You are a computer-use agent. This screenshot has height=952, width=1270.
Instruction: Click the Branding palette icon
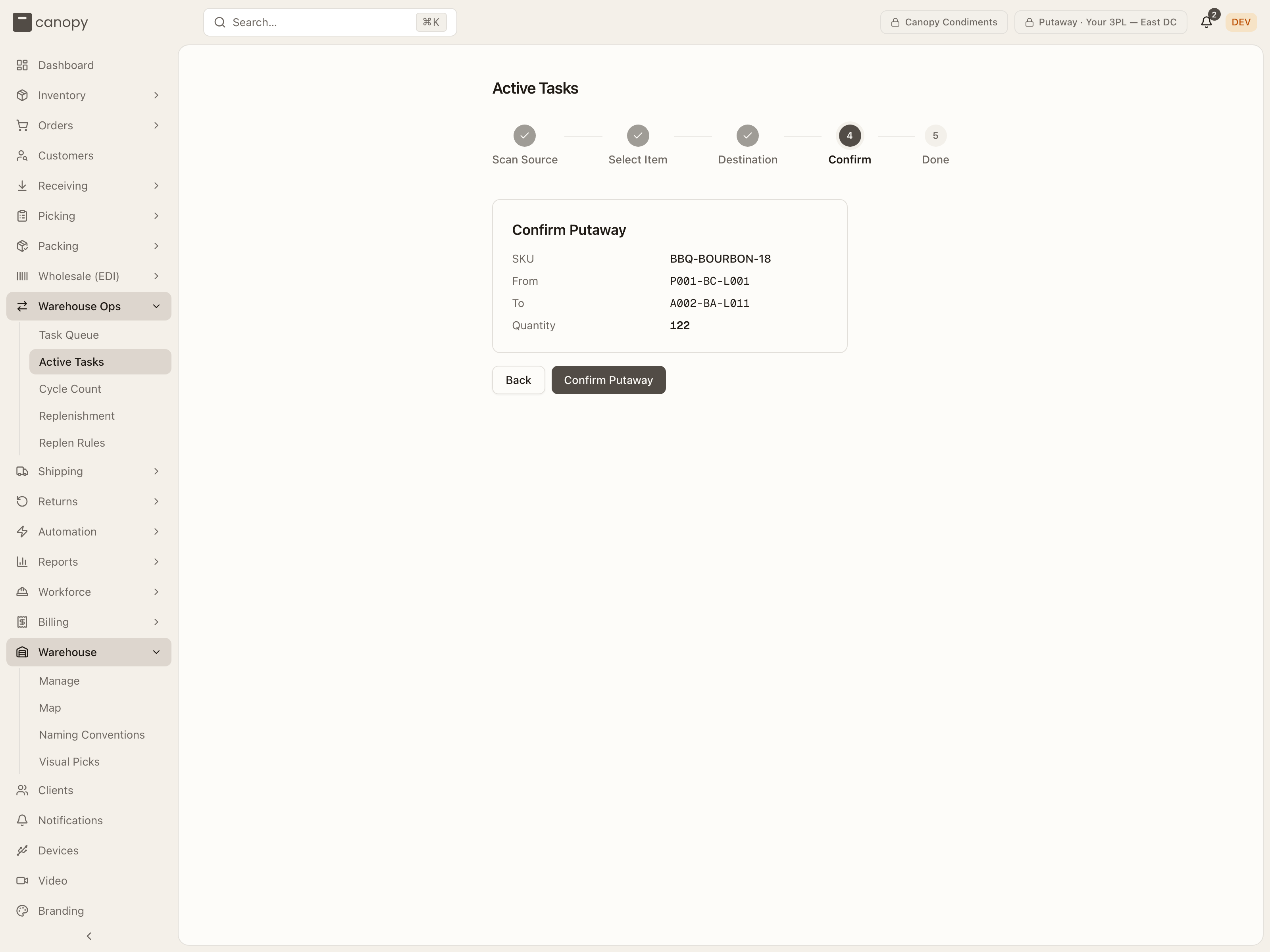[22, 911]
